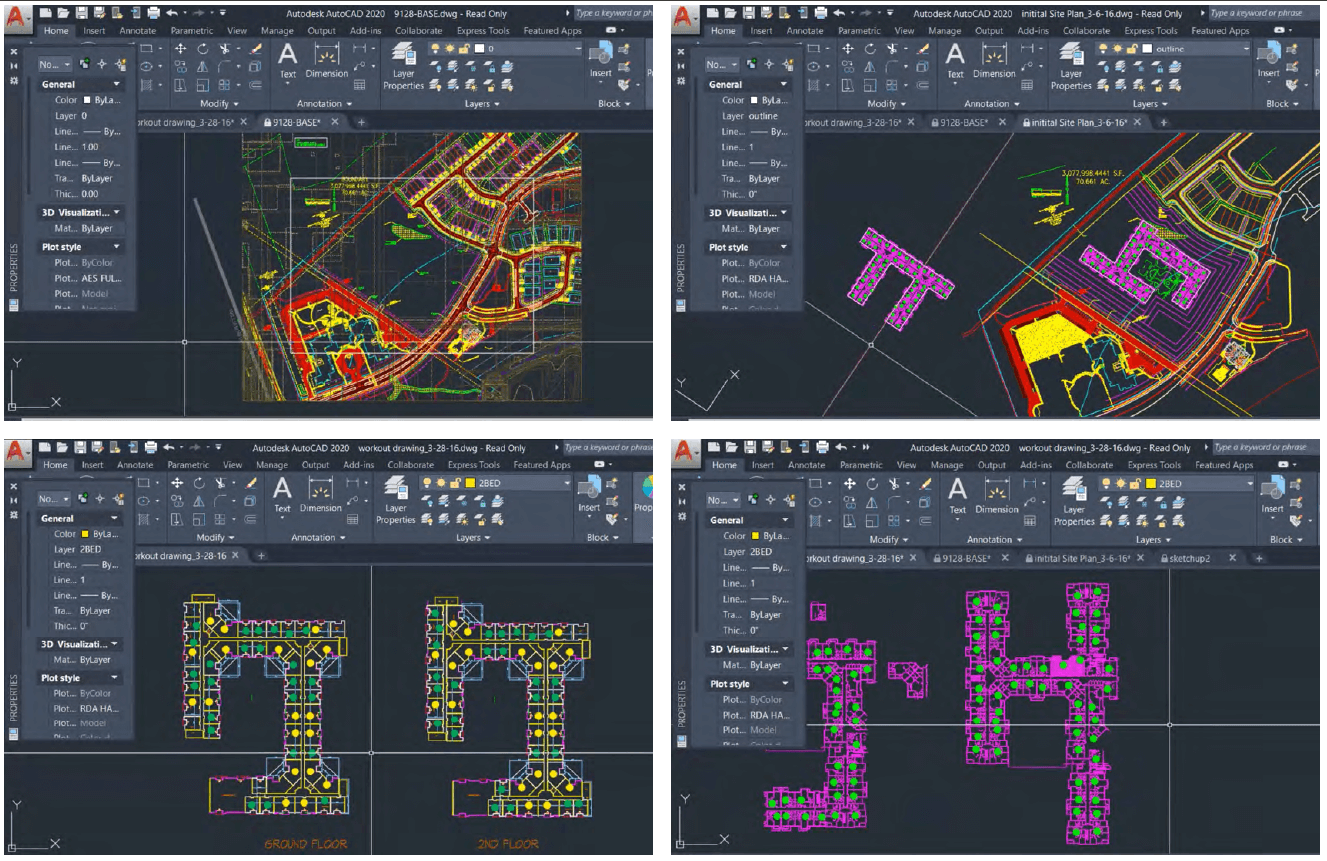Open Layer Properties in the top-left window

(403, 66)
